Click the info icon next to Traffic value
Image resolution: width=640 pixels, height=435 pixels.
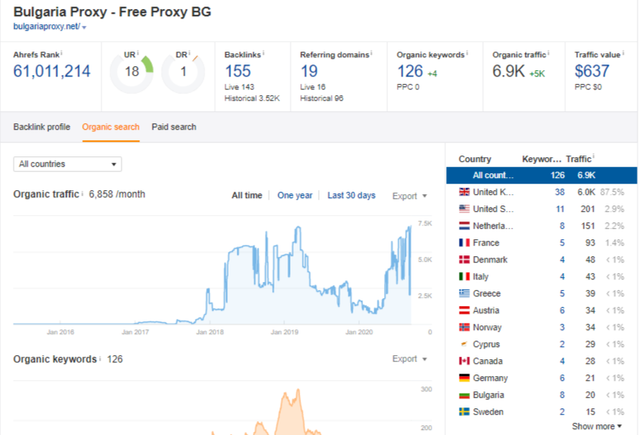pyautogui.click(x=623, y=53)
